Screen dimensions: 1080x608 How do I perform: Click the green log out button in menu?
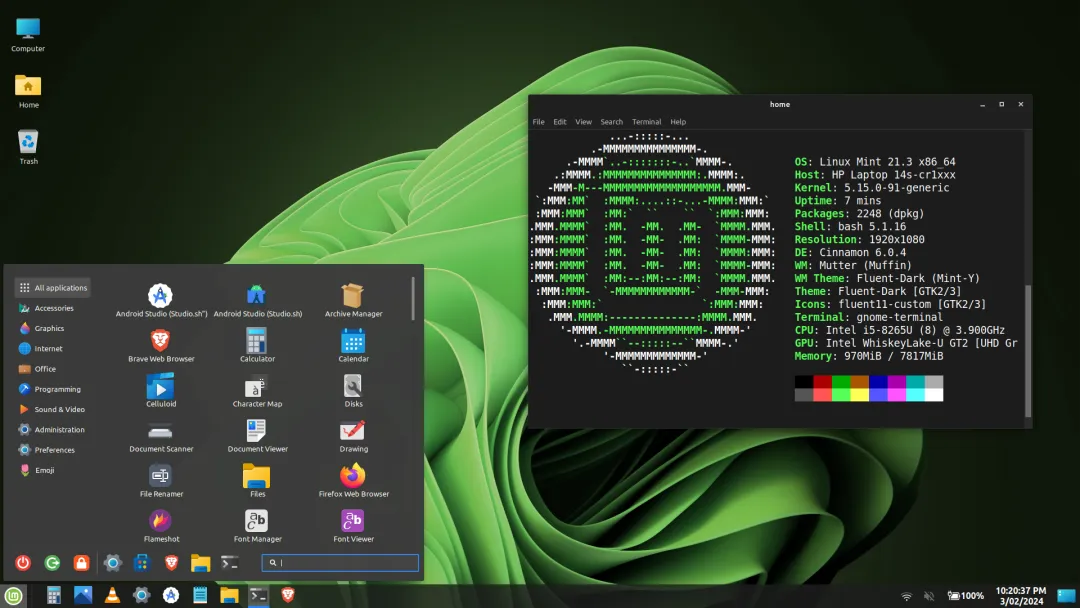(x=52, y=563)
